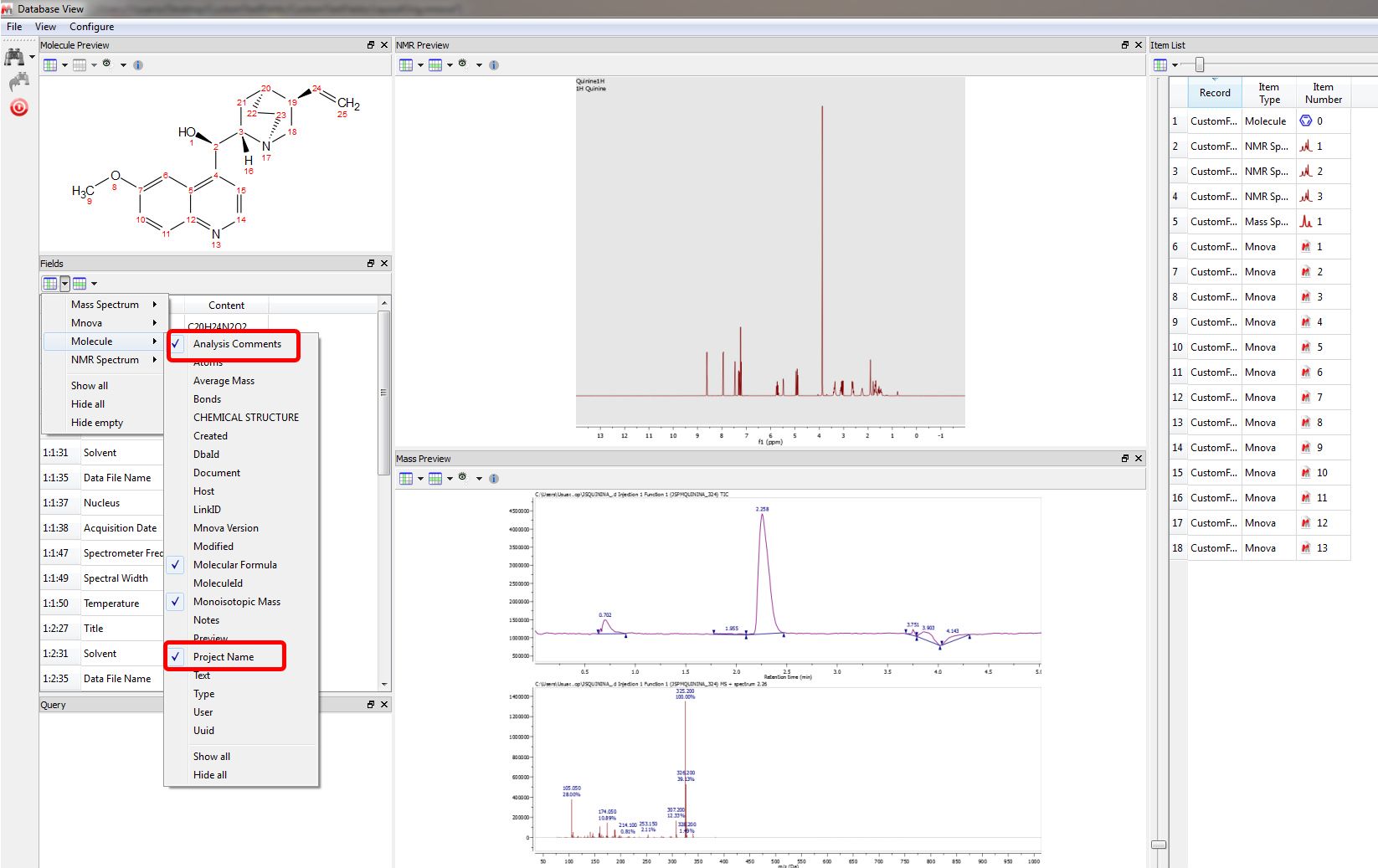This screenshot has width=1378, height=868.
Task: Click NMR Preview info icon
Action: click(x=494, y=64)
